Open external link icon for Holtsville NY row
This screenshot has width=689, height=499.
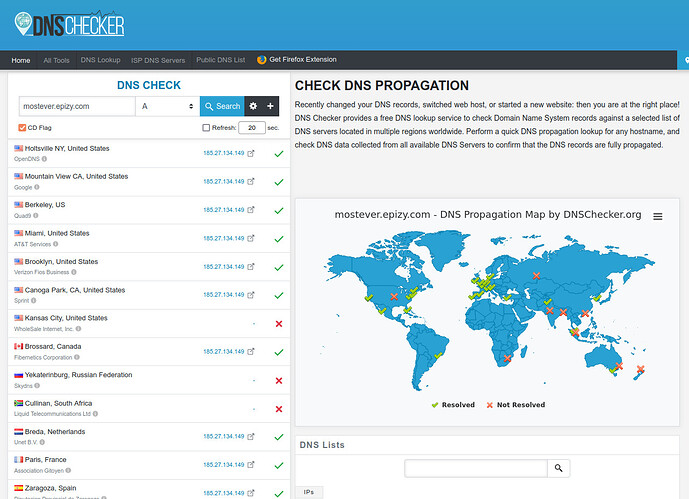click(x=250, y=153)
